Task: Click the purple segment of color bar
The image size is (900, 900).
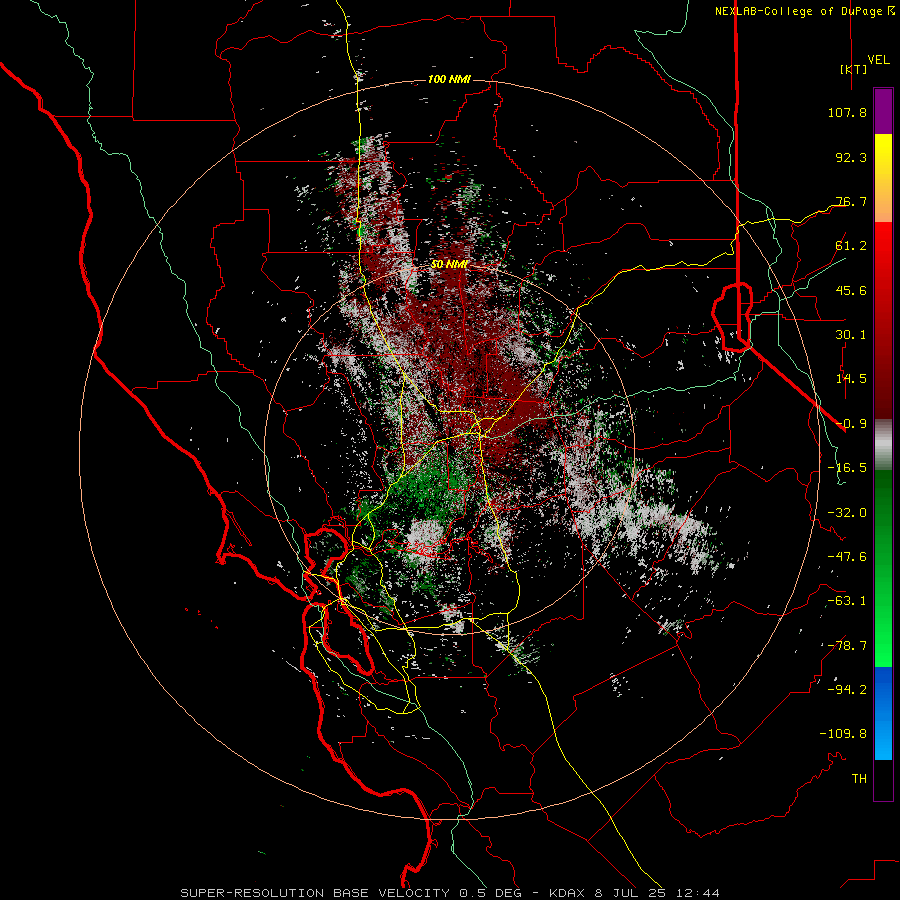Action: coord(883,112)
